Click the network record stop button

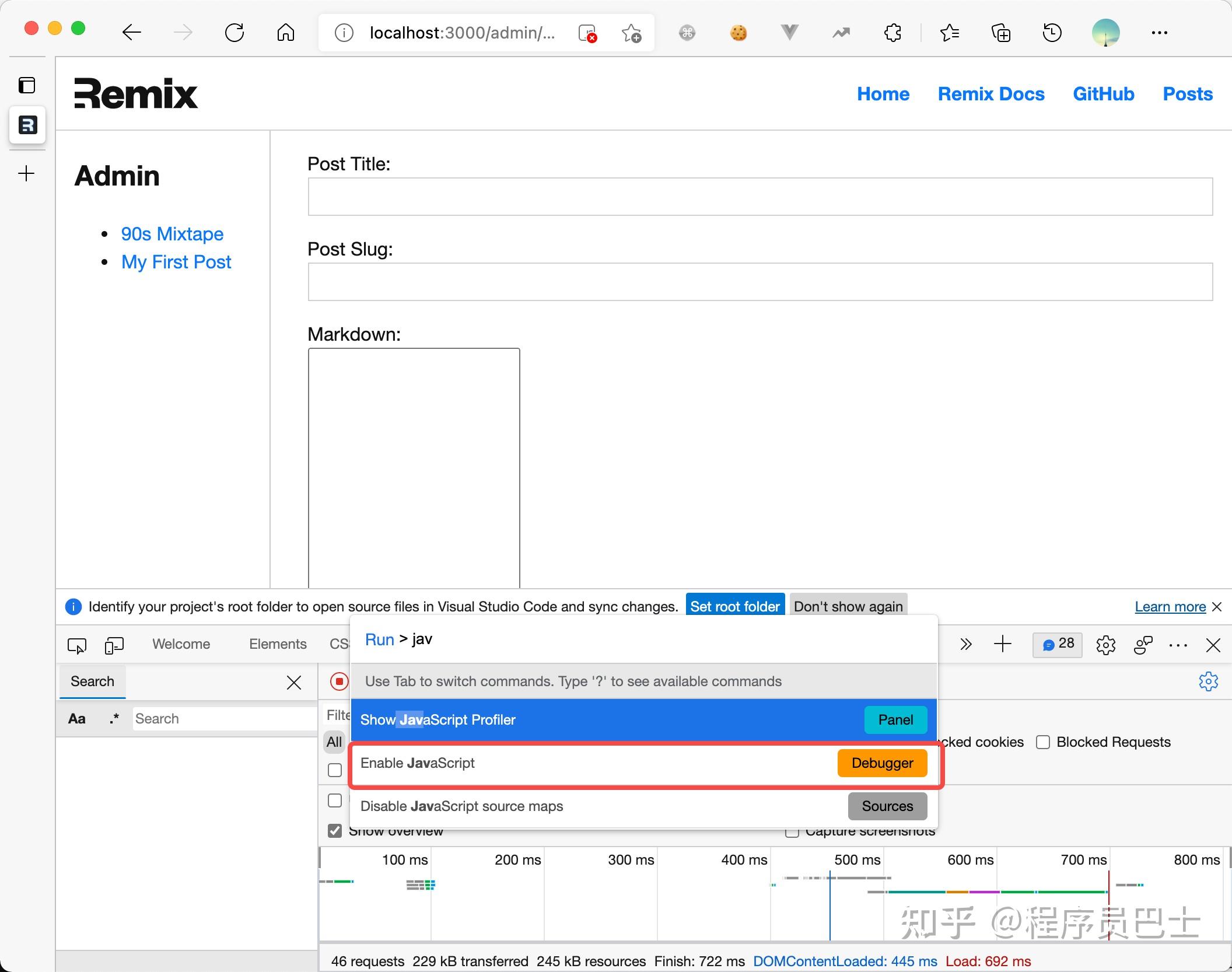pos(339,681)
